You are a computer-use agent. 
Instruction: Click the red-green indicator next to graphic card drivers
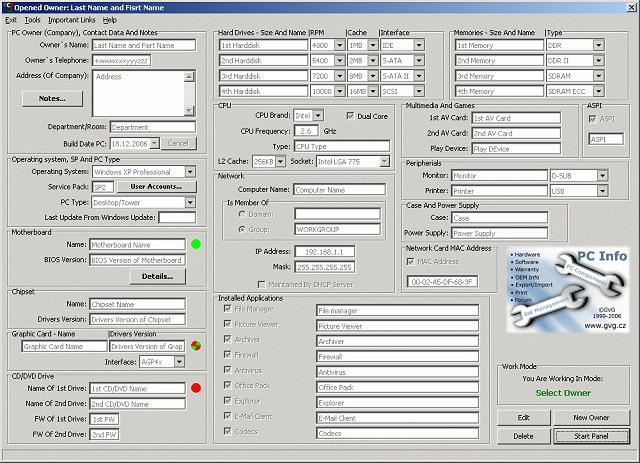coord(196,346)
